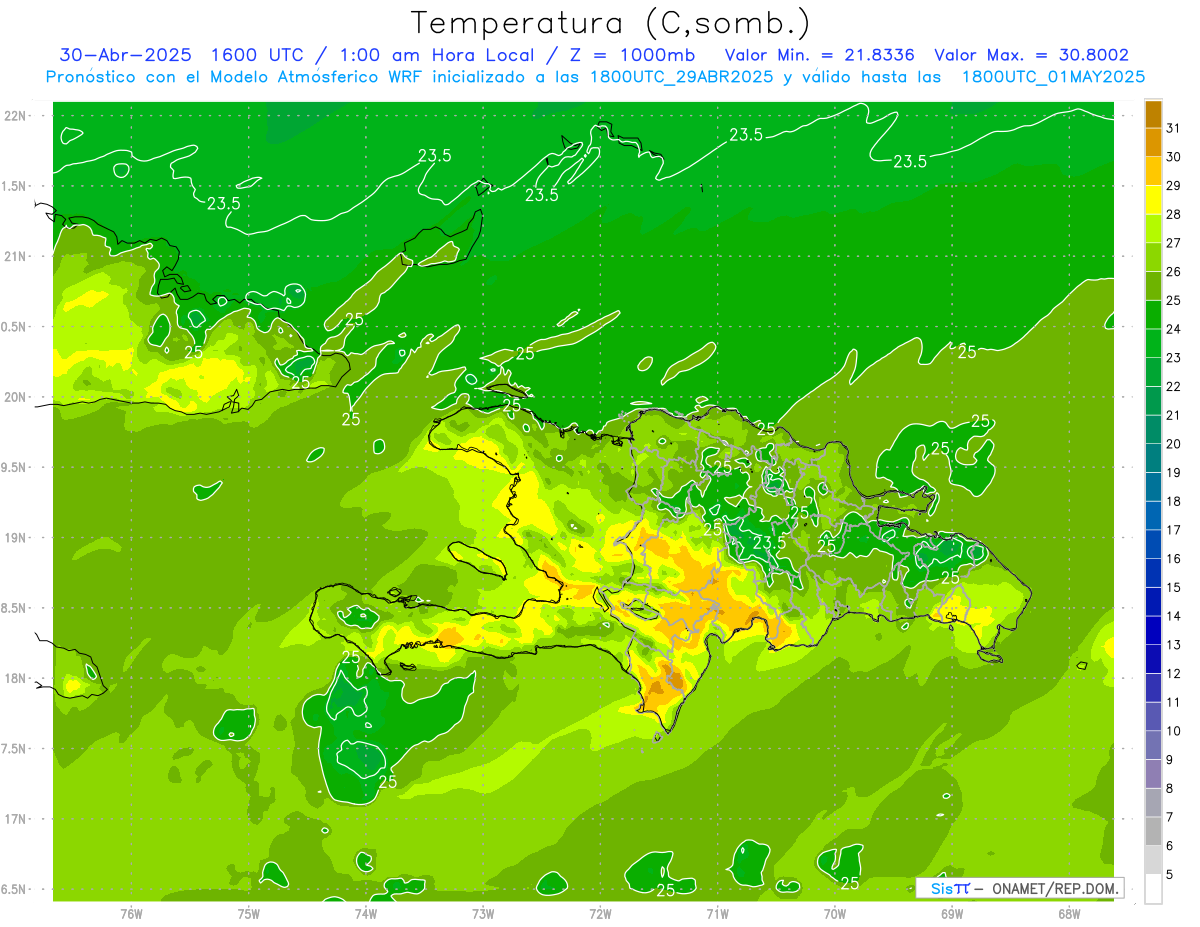Click the legend label "17"
The height and width of the screenshot is (927, 1200).
1174,530
